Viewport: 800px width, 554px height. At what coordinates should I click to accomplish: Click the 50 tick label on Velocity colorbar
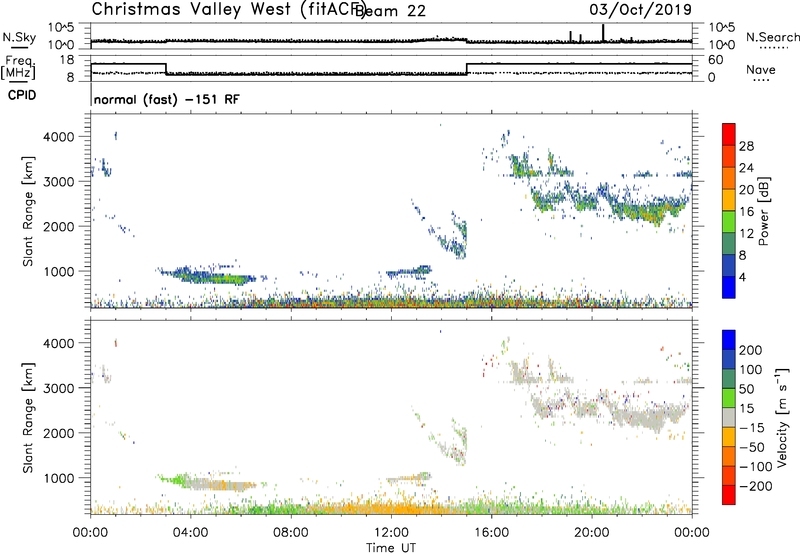(x=746, y=389)
